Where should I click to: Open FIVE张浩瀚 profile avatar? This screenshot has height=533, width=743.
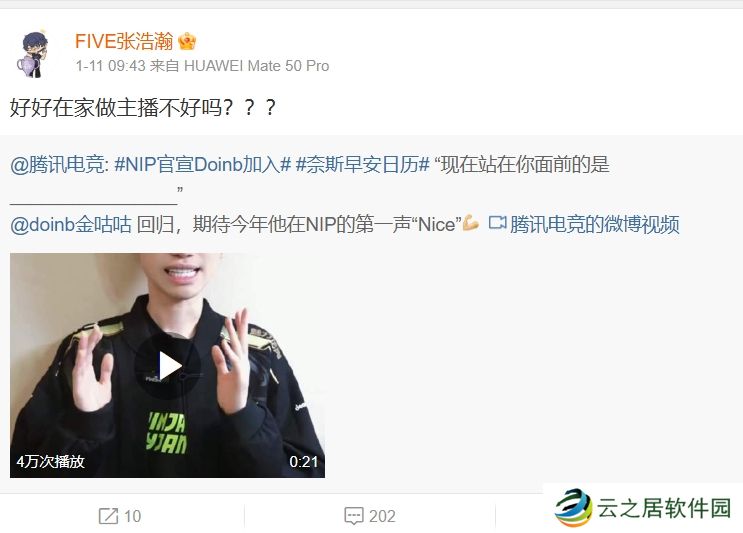pyautogui.click(x=33, y=54)
